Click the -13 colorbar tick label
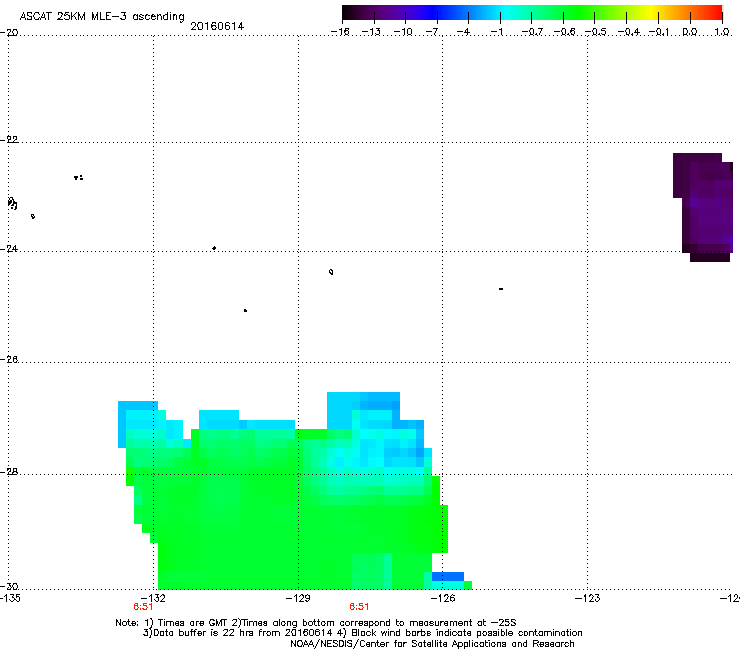The width and height of the screenshot is (740, 650). click(x=371, y=32)
